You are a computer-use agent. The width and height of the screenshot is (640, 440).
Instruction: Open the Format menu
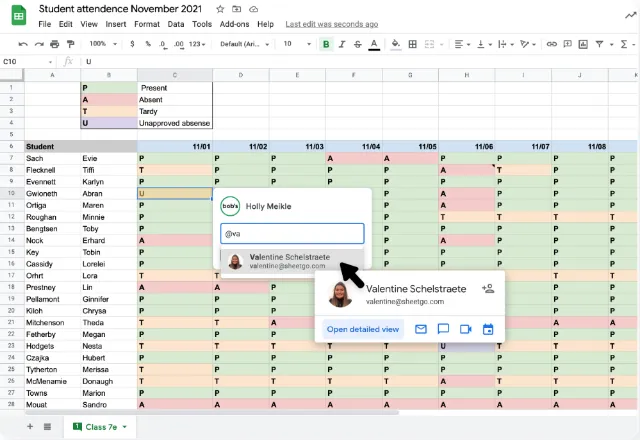pyautogui.click(x=147, y=24)
